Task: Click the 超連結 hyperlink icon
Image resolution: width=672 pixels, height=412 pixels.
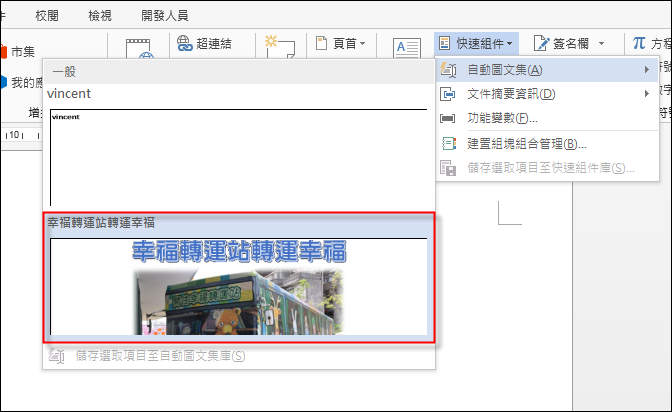Action: pos(185,43)
